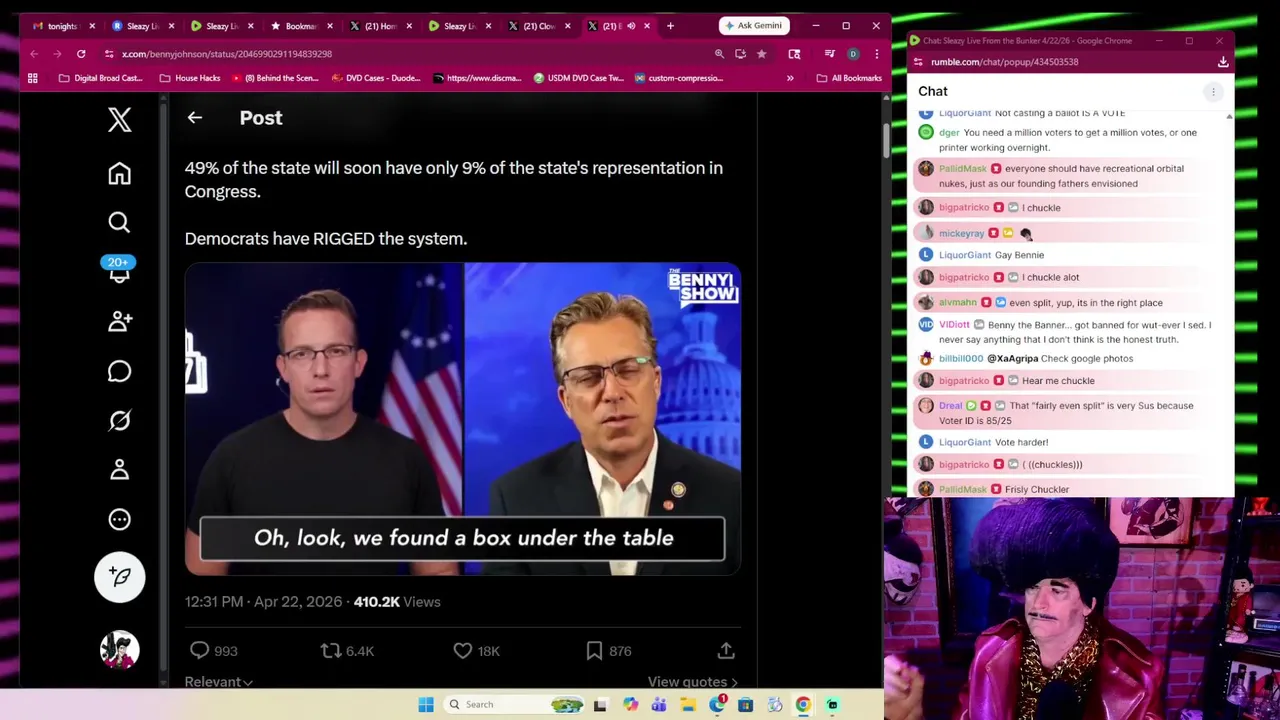Click repost icon showing 6.4K
This screenshot has width=1280, height=720.
click(330, 651)
